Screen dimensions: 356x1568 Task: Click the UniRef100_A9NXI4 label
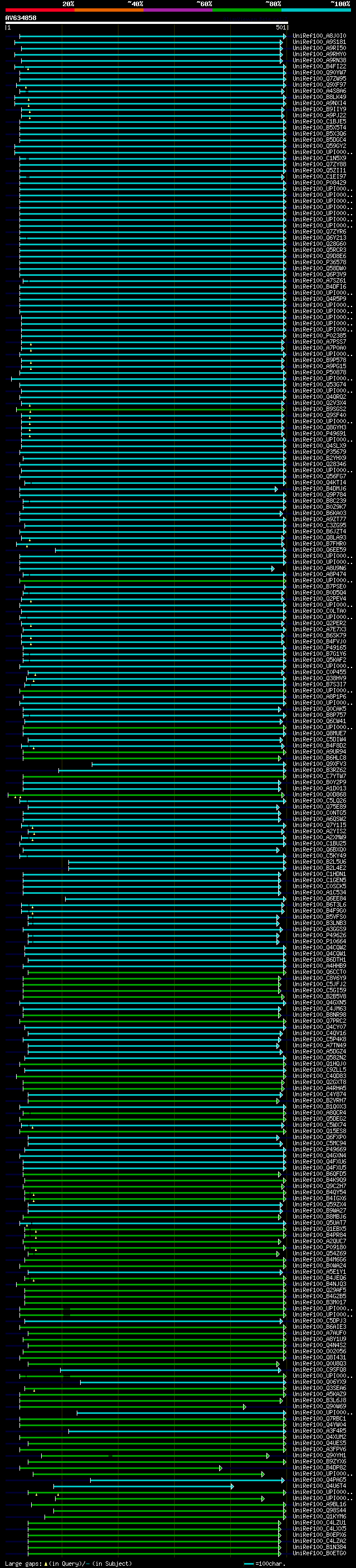point(319,103)
